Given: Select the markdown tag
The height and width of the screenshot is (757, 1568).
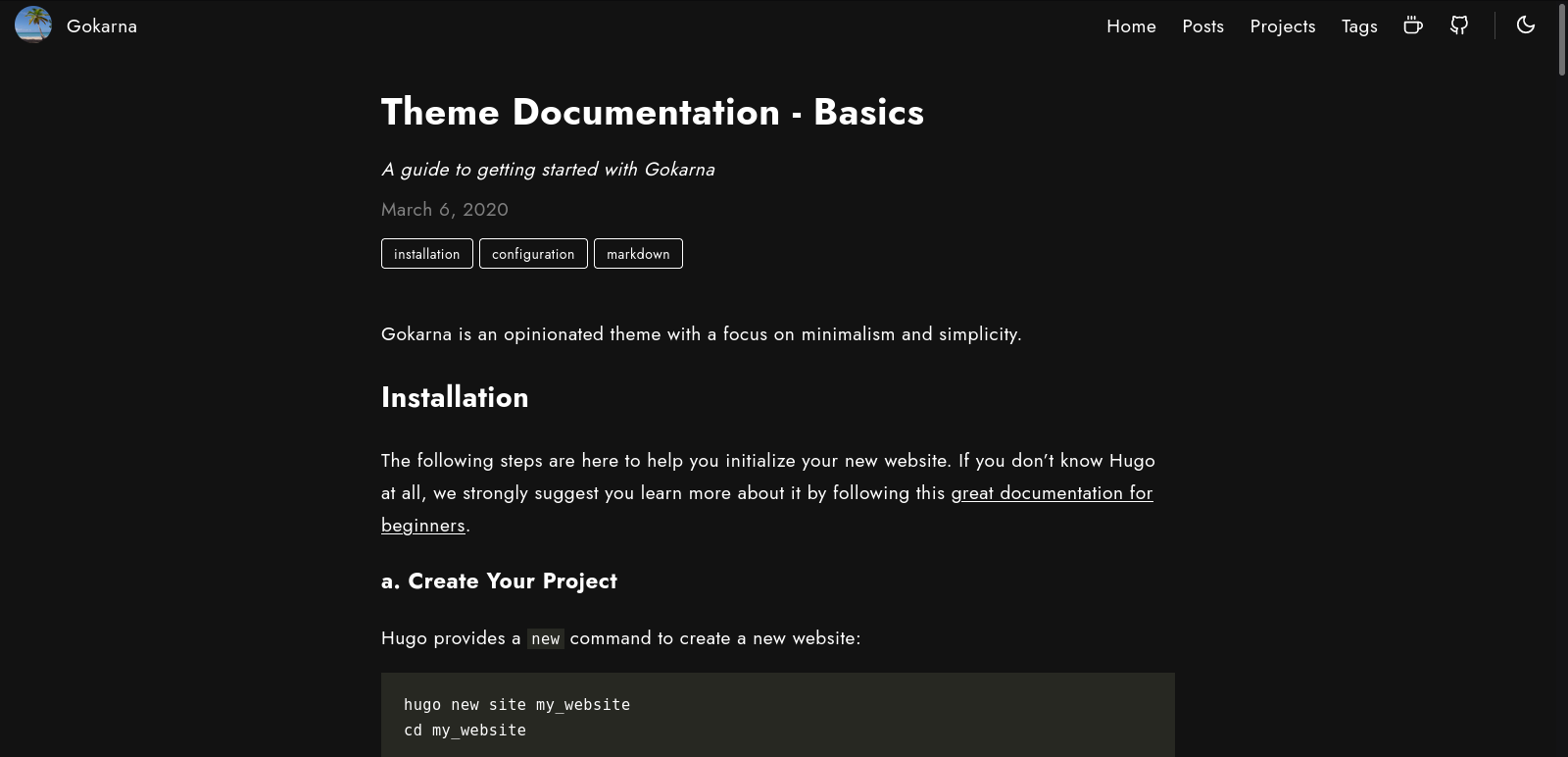Looking at the screenshot, I should tap(638, 254).
